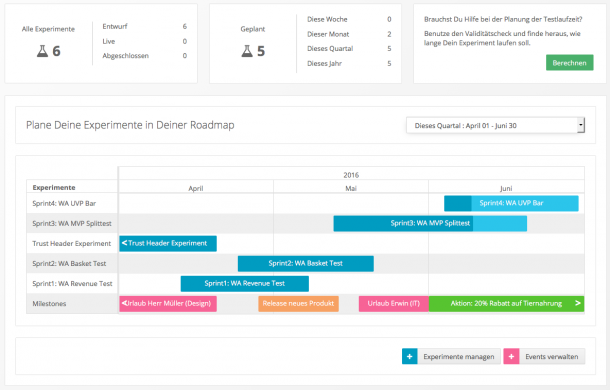
Task: Open the Dieses Quartal date range dropdown
Action: click(495, 125)
